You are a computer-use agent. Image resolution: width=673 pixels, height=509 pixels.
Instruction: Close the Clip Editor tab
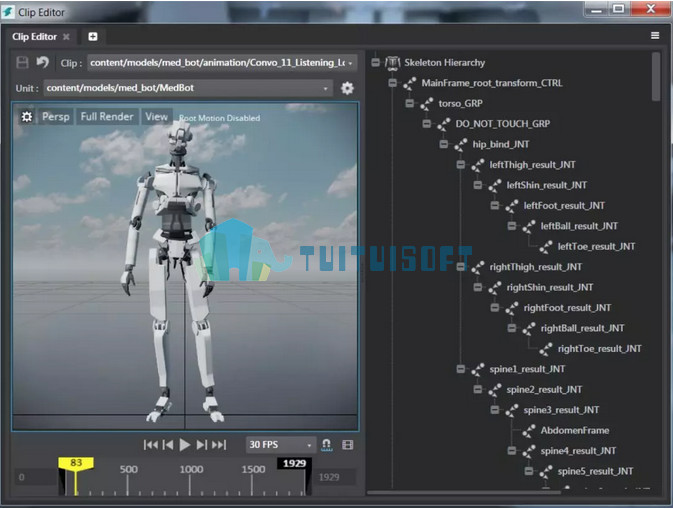[66, 36]
